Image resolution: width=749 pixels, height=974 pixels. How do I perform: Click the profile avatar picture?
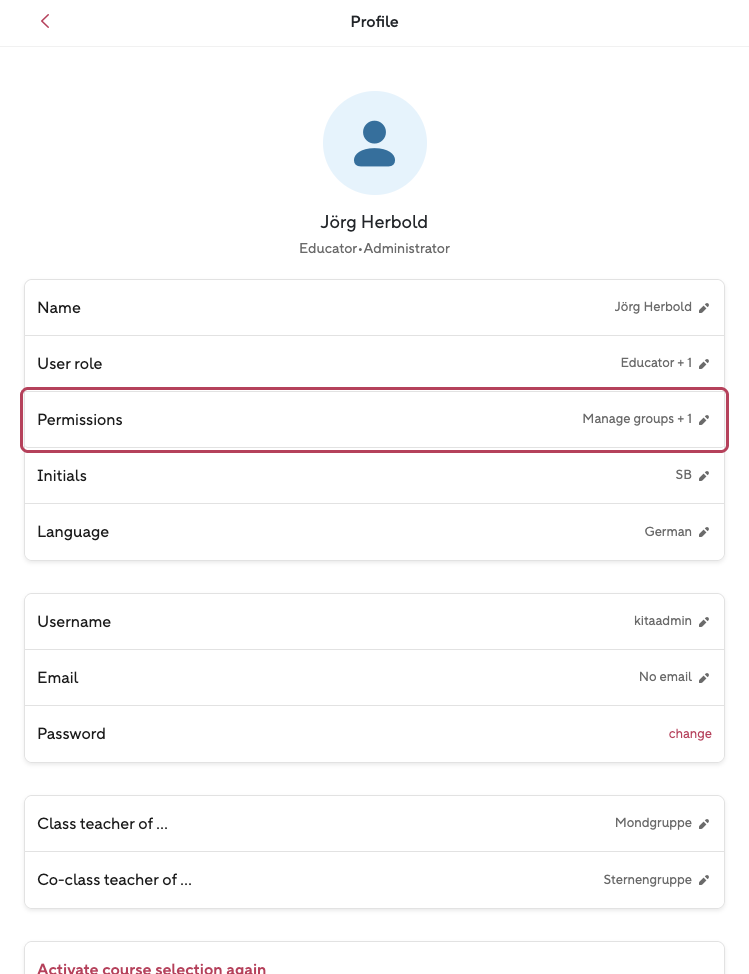point(375,143)
